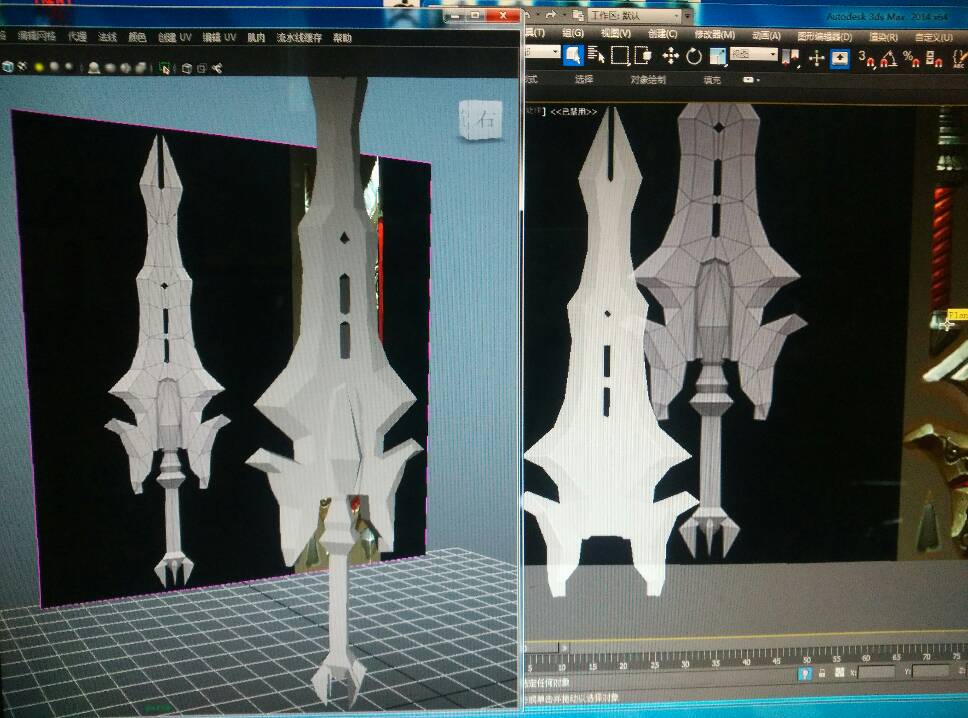
Task: Open the 渲染(R) menu
Action: [883, 38]
